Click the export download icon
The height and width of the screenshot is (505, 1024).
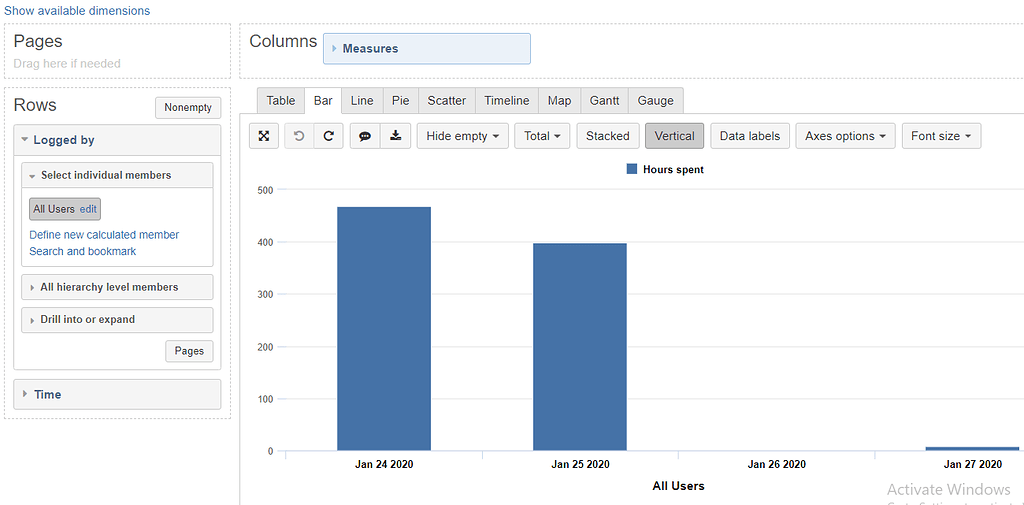coord(395,136)
